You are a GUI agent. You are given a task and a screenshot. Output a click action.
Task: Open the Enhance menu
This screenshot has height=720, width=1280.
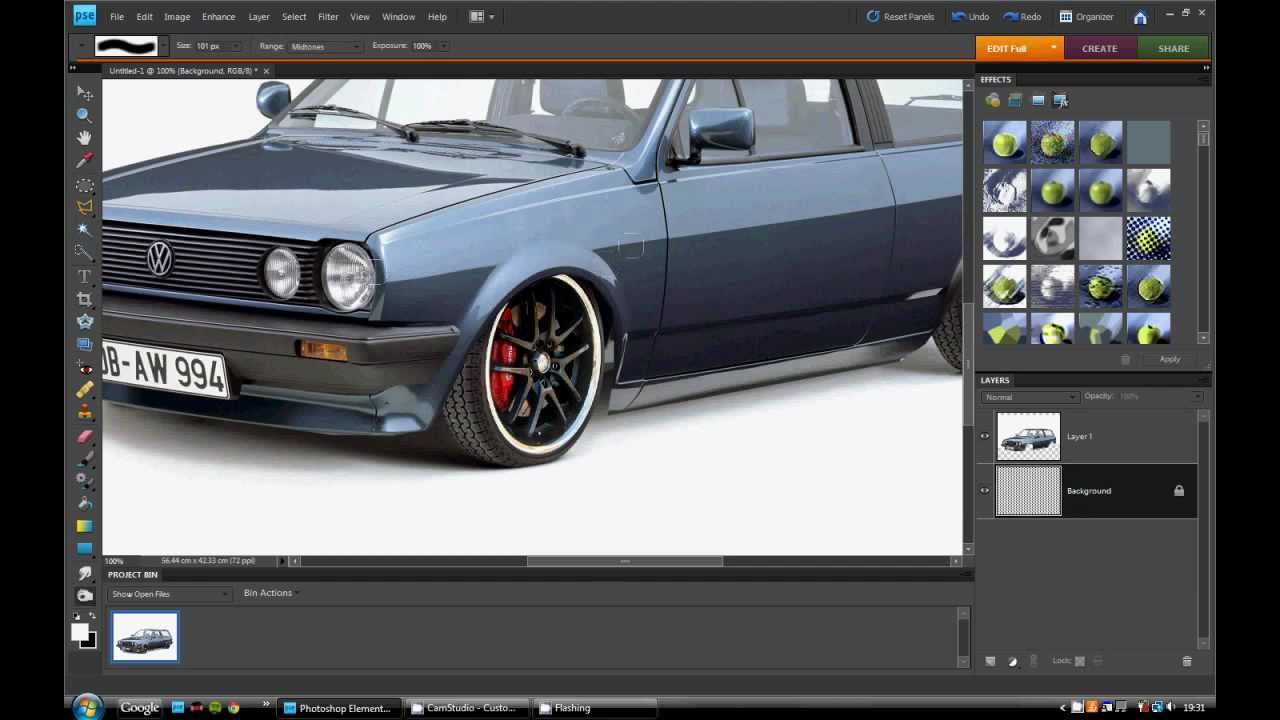tap(218, 16)
